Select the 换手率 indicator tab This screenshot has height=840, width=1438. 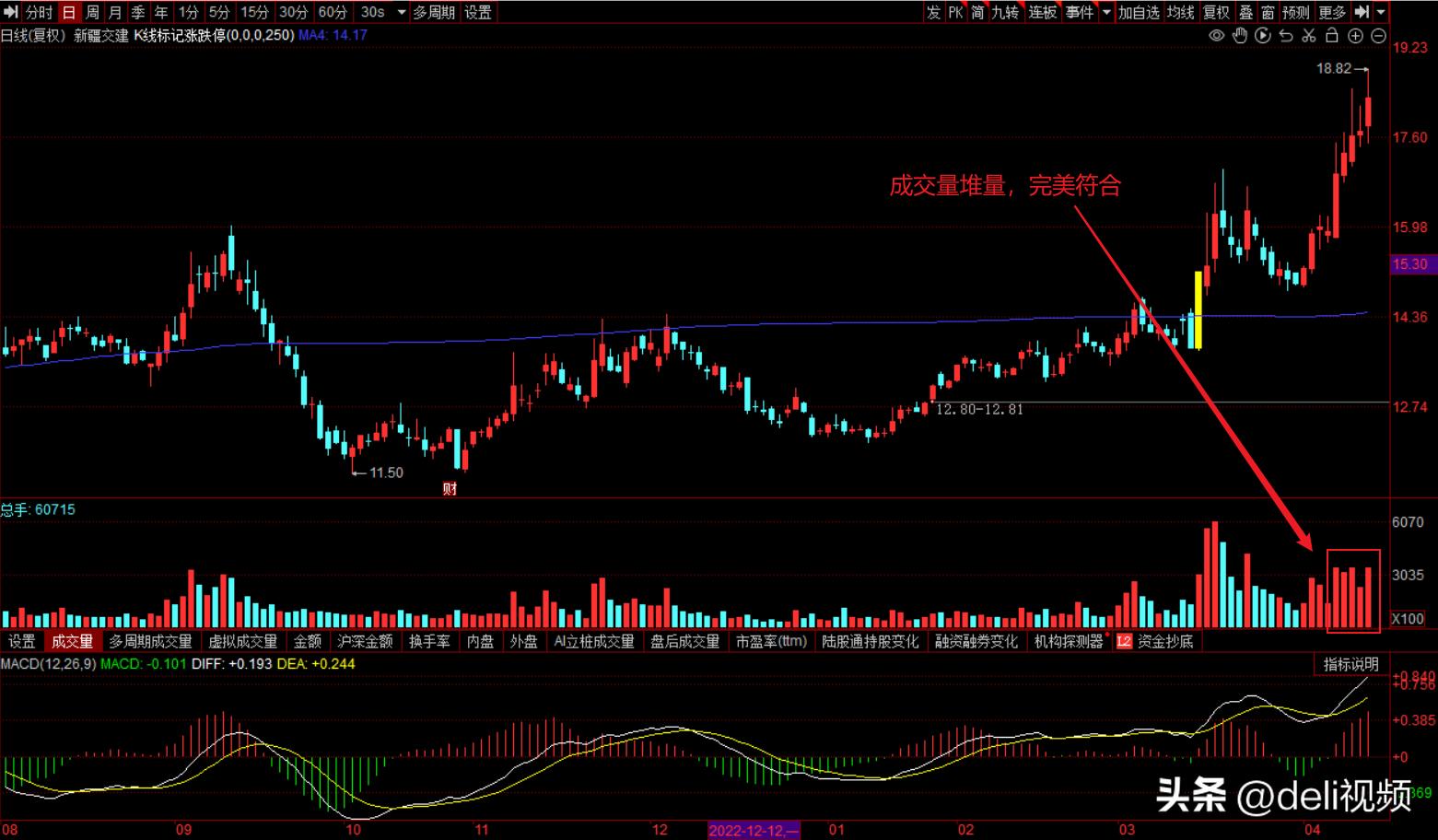click(429, 641)
